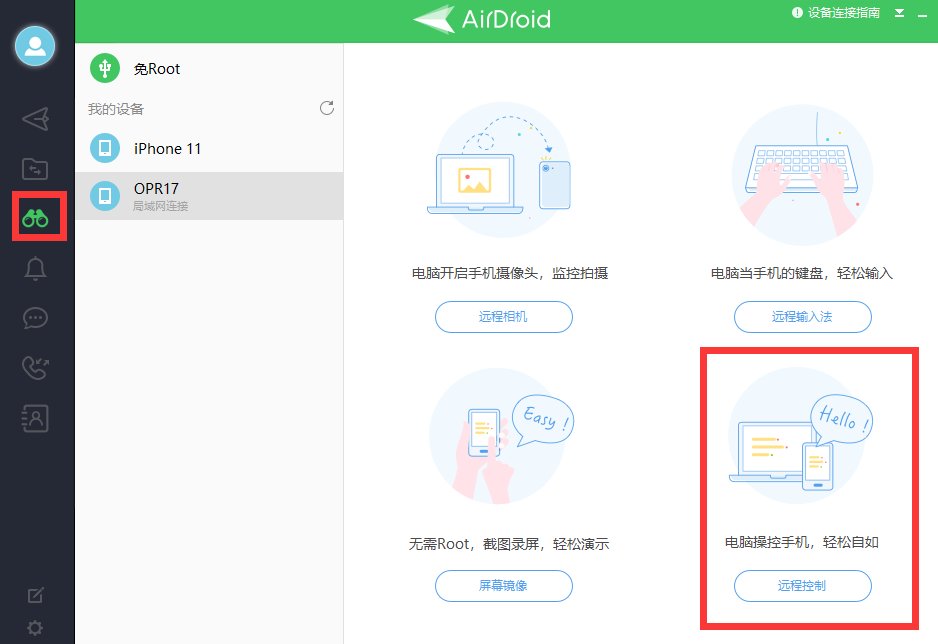The height and width of the screenshot is (644, 938).
Task: Click the user avatar icon
Action: [x=35, y=46]
